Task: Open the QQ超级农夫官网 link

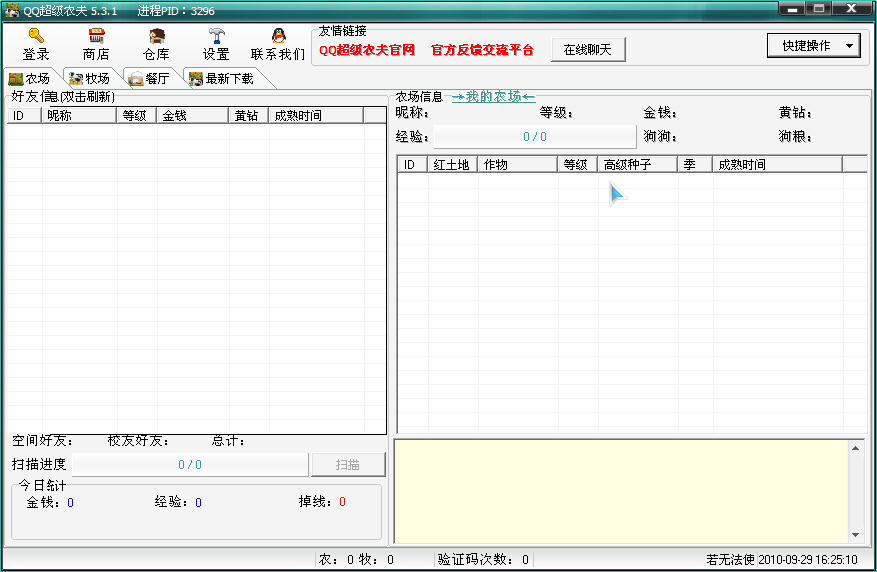Action: (367, 50)
